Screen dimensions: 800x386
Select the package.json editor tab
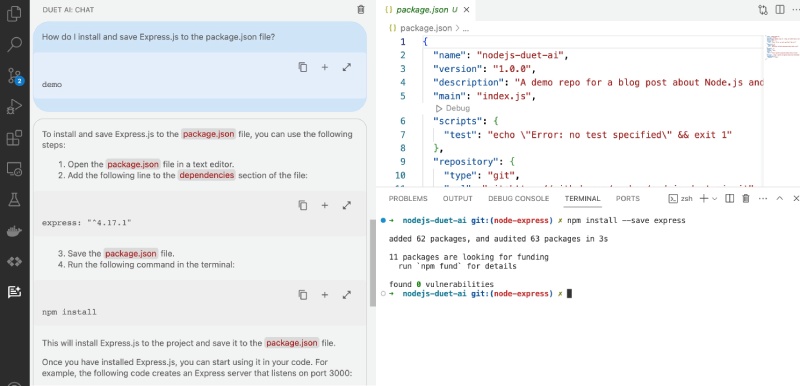[x=427, y=10]
